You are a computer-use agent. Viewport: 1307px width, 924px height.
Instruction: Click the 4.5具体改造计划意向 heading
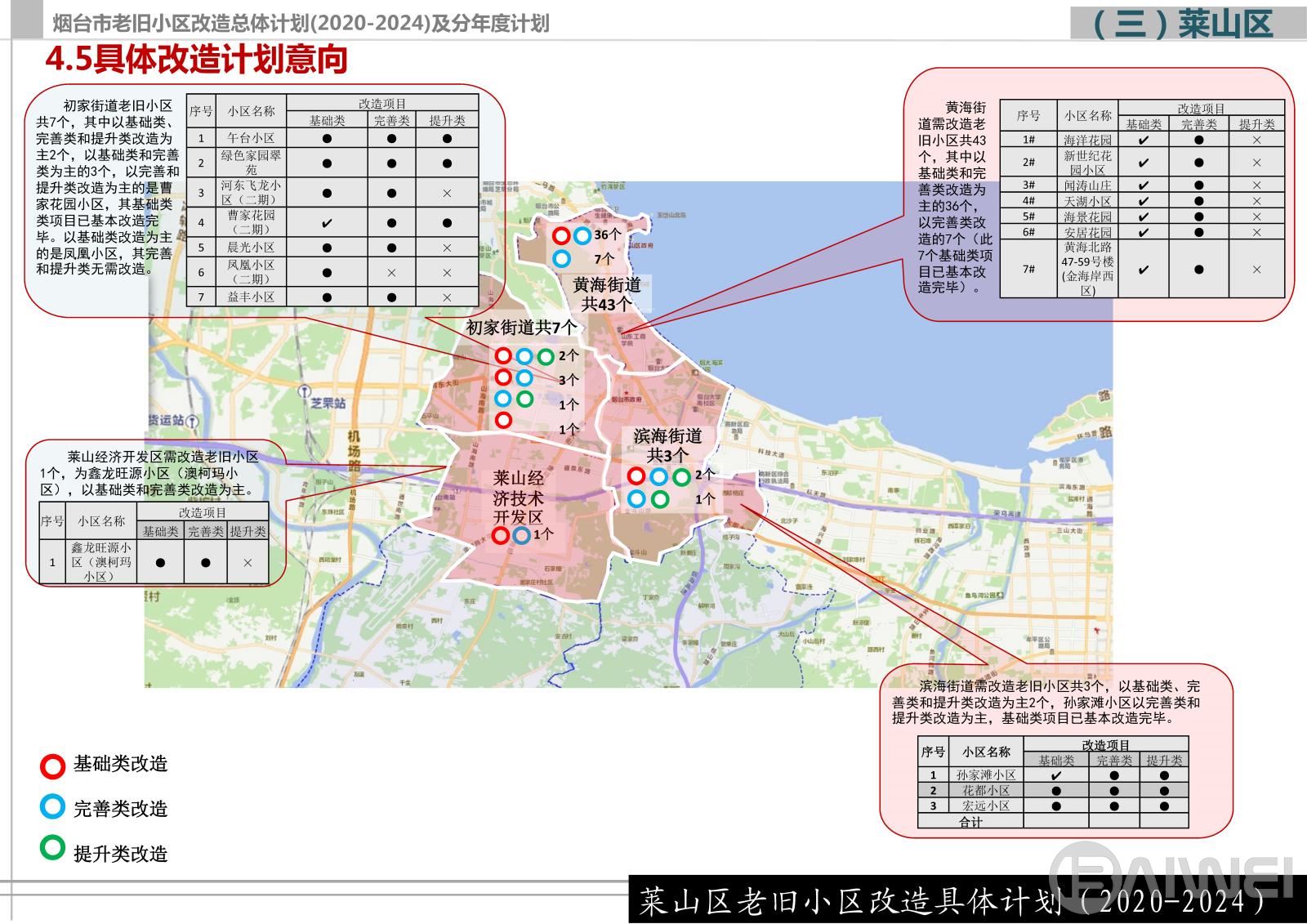pos(196,59)
